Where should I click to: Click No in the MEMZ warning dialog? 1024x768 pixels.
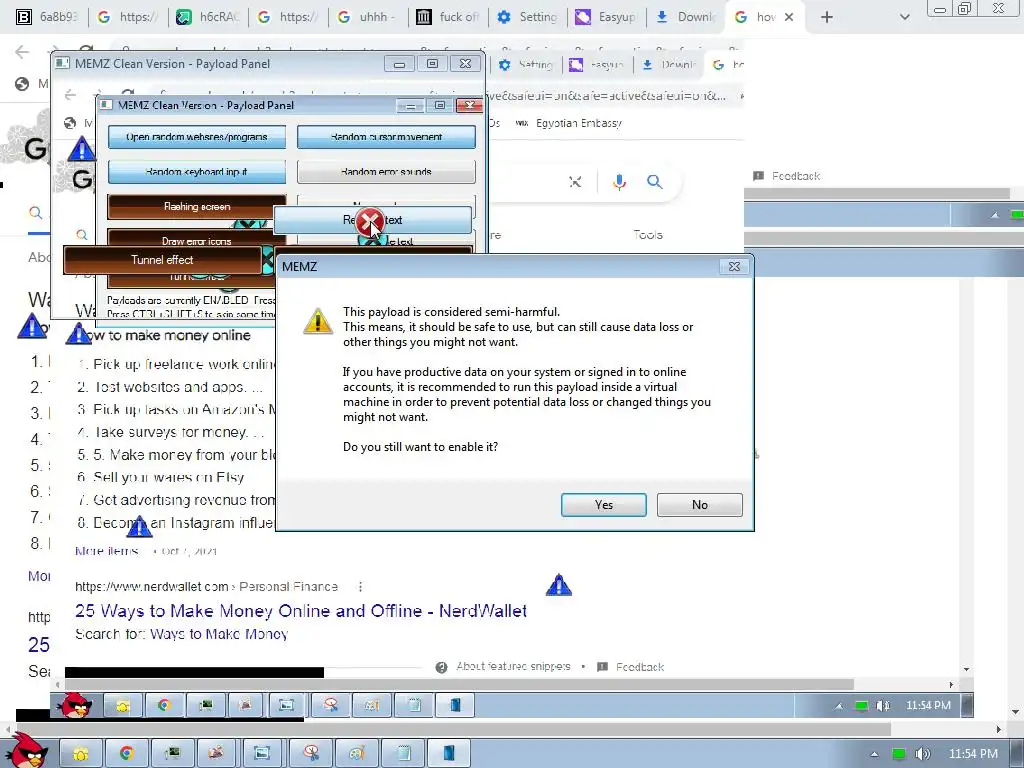(x=699, y=505)
